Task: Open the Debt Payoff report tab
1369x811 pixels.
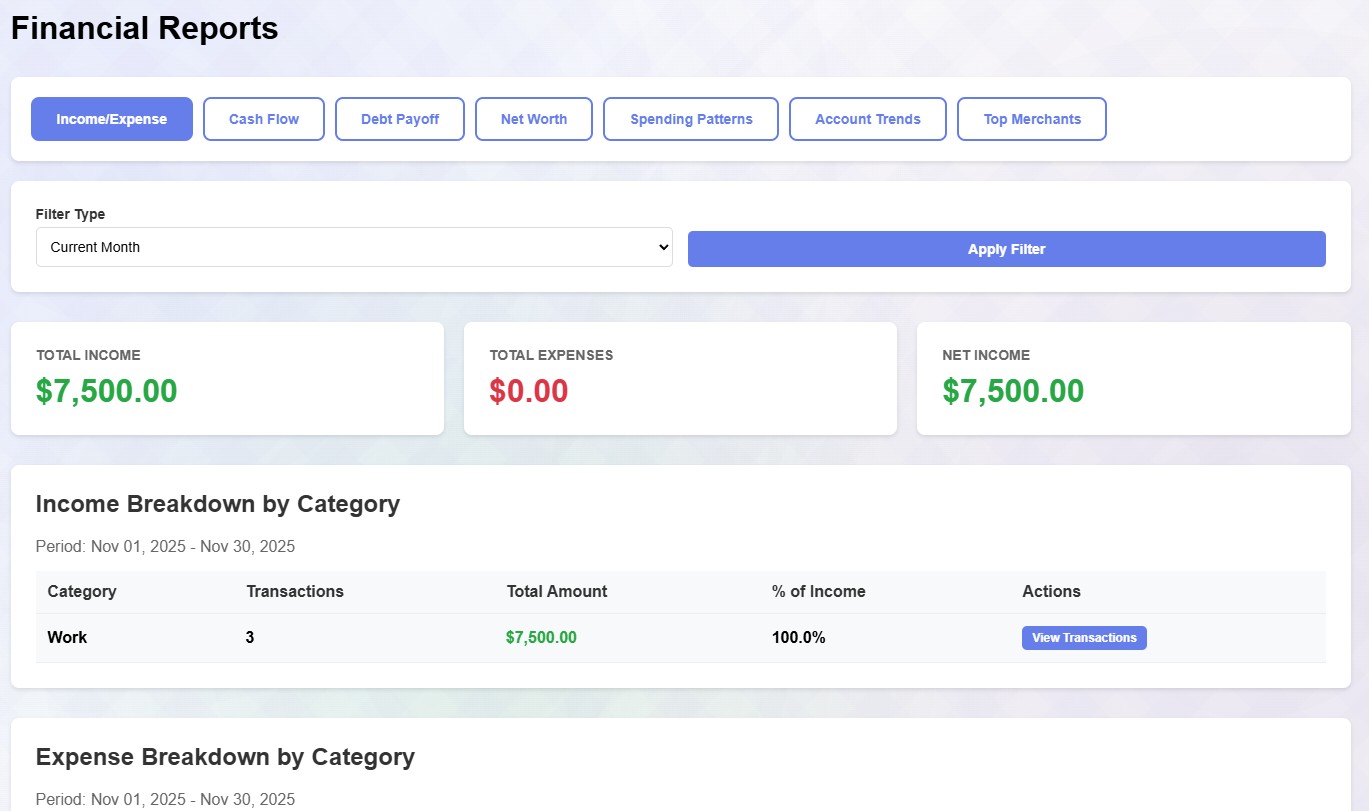Action: (x=400, y=119)
